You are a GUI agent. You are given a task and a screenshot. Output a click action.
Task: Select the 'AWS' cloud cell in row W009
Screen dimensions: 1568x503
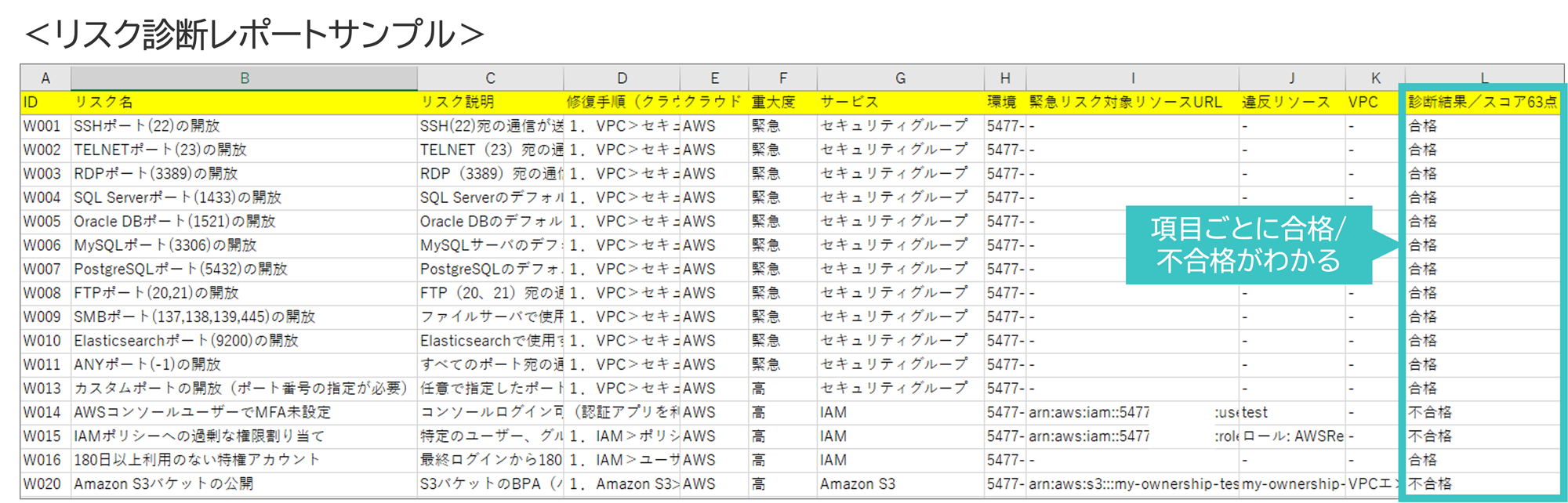point(714,317)
